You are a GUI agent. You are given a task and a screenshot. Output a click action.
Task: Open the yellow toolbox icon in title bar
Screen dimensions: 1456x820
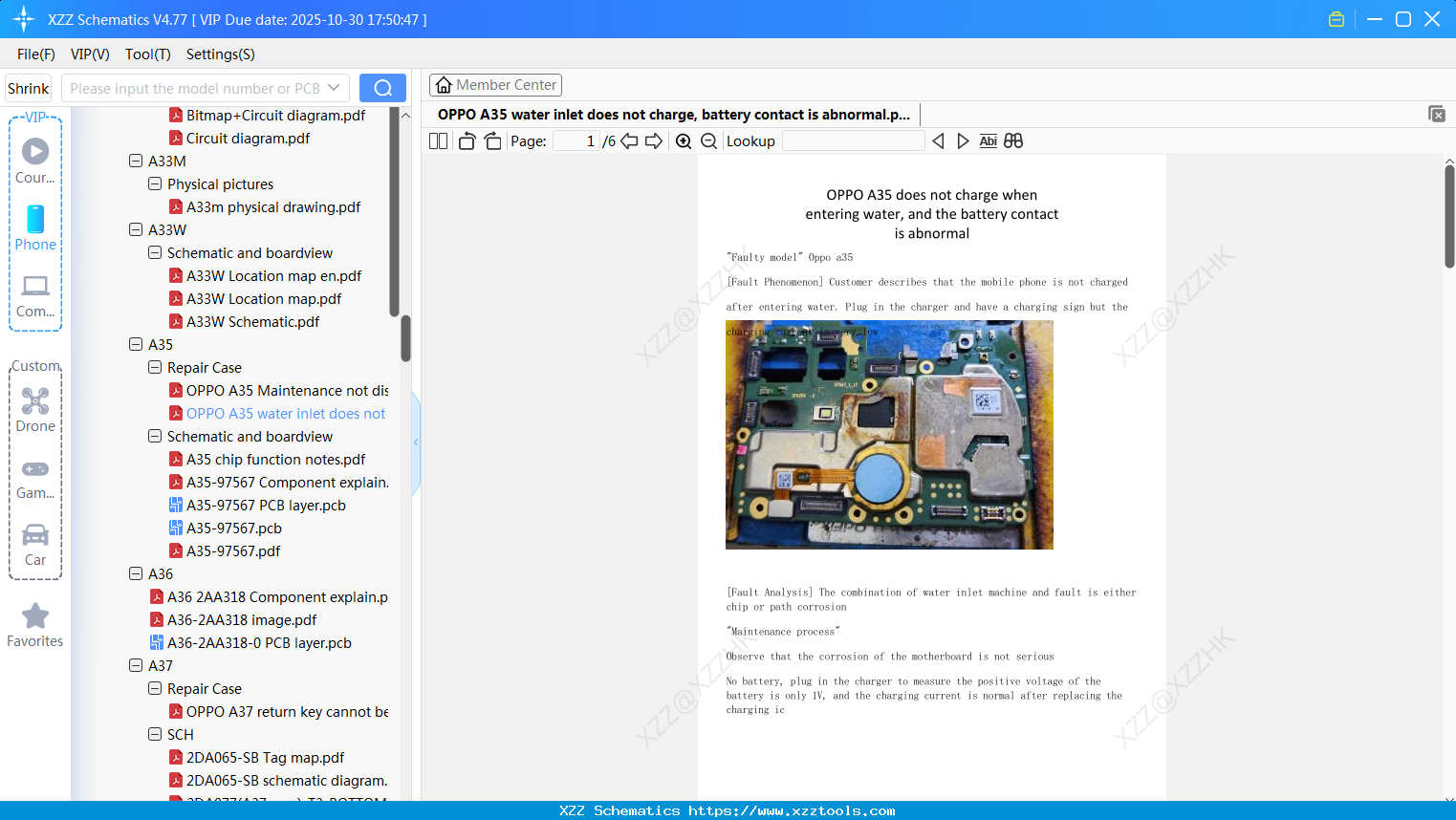point(1336,19)
